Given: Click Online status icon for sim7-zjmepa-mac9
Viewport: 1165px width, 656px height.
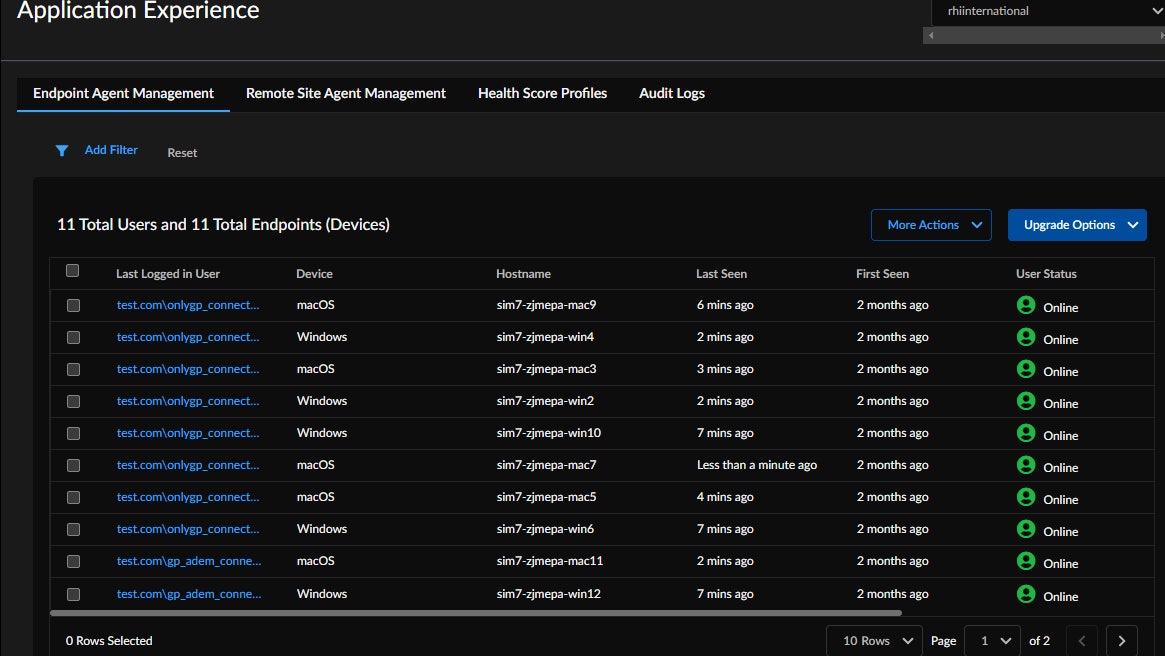Looking at the screenshot, I should [1025, 305].
